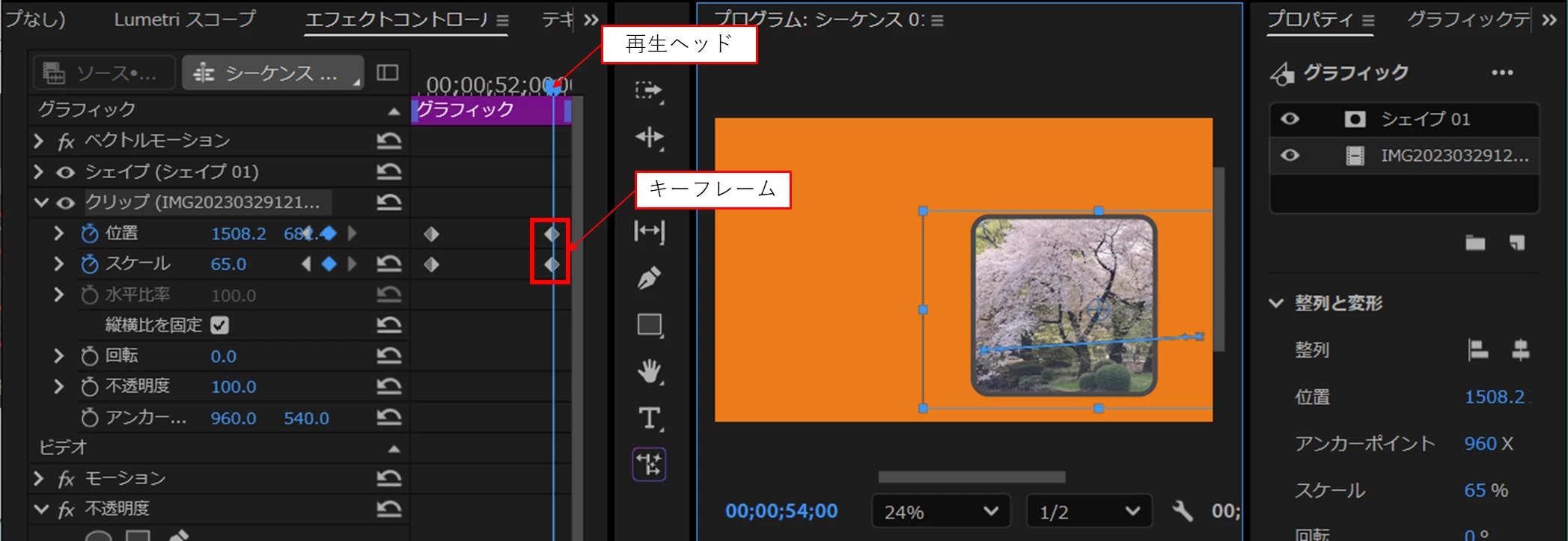Click the ソース clip button
This screenshot has height=541, width=1568.
pos(104,73)
